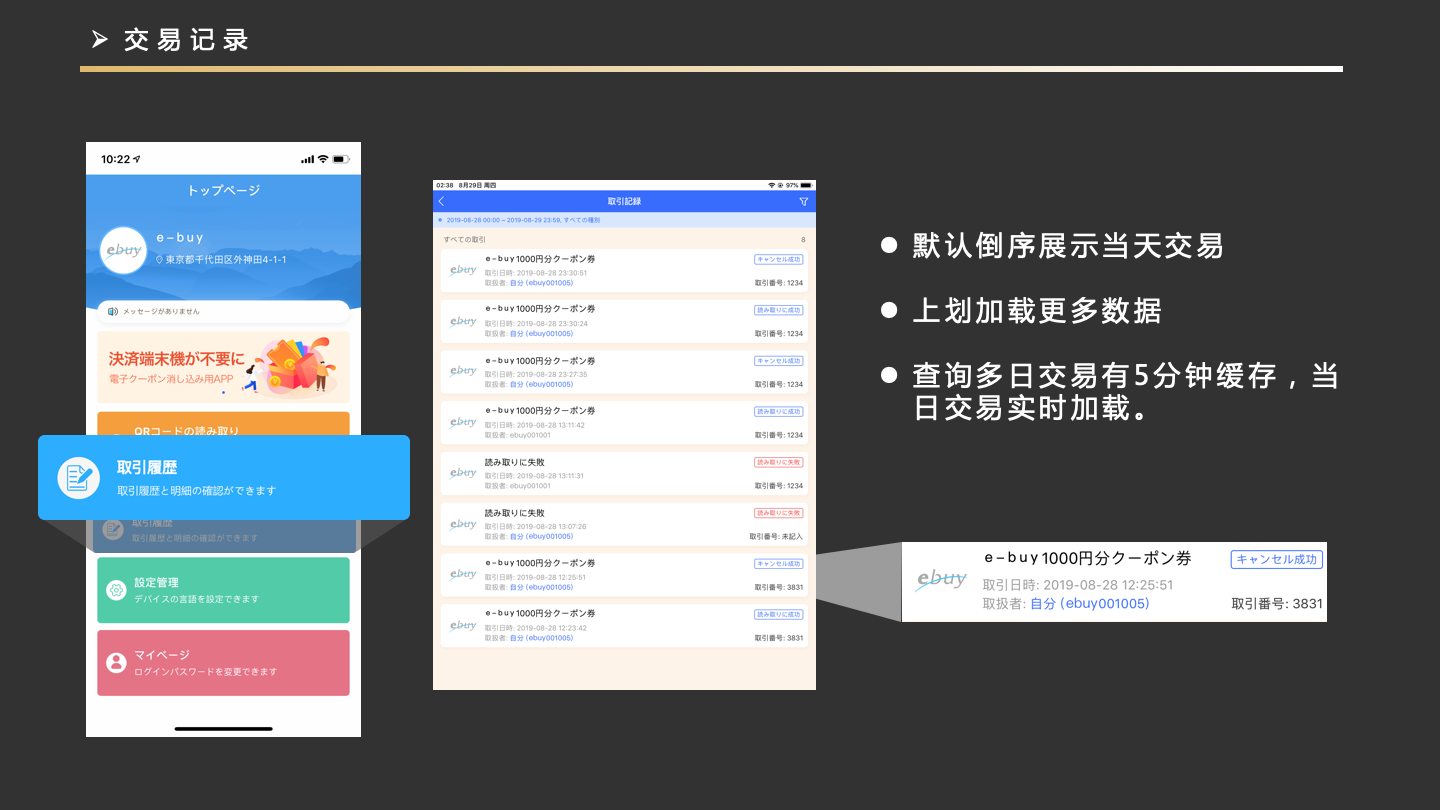Tap the back arrow in 取引記録 header
The height and width of the screenshot is (810, 1440).
[442, 201]
